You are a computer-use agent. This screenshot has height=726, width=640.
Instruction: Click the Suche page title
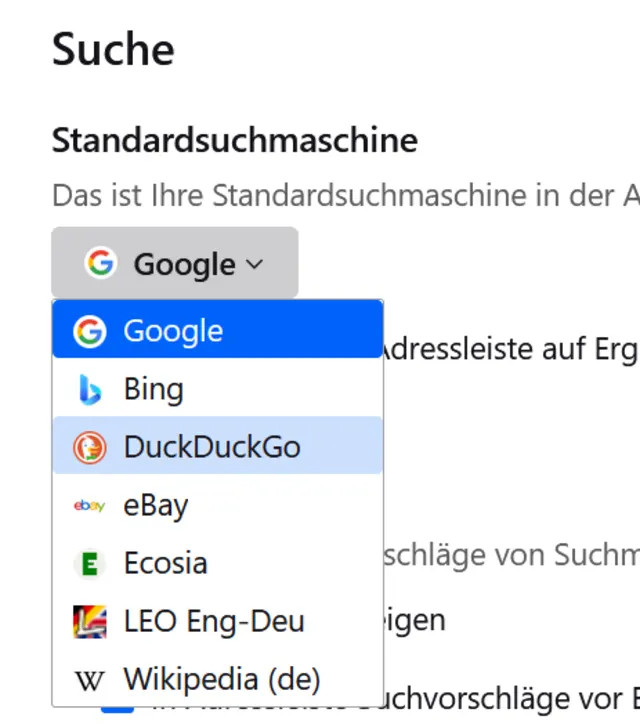pos(113,49)
